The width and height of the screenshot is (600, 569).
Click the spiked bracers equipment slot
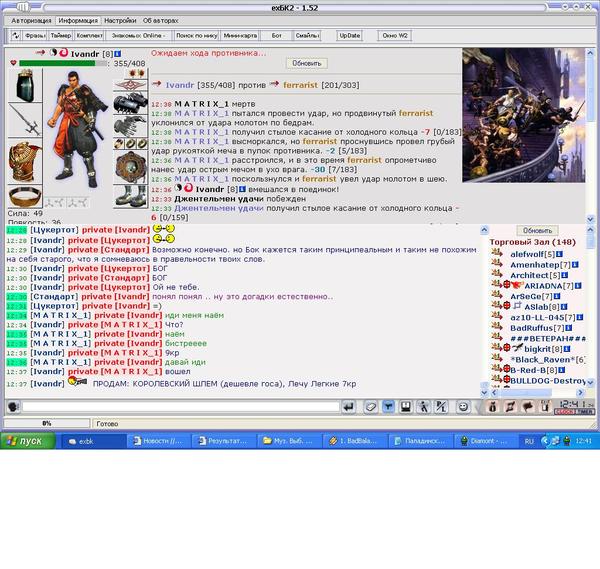(x=130, y=103)
